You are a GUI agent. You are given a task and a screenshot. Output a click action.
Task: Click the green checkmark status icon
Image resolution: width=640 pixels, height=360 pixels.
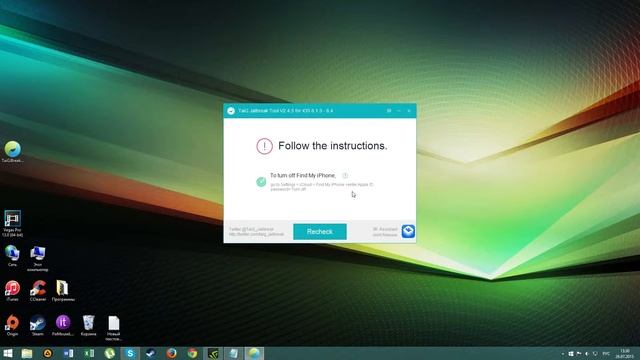[261, 182]
